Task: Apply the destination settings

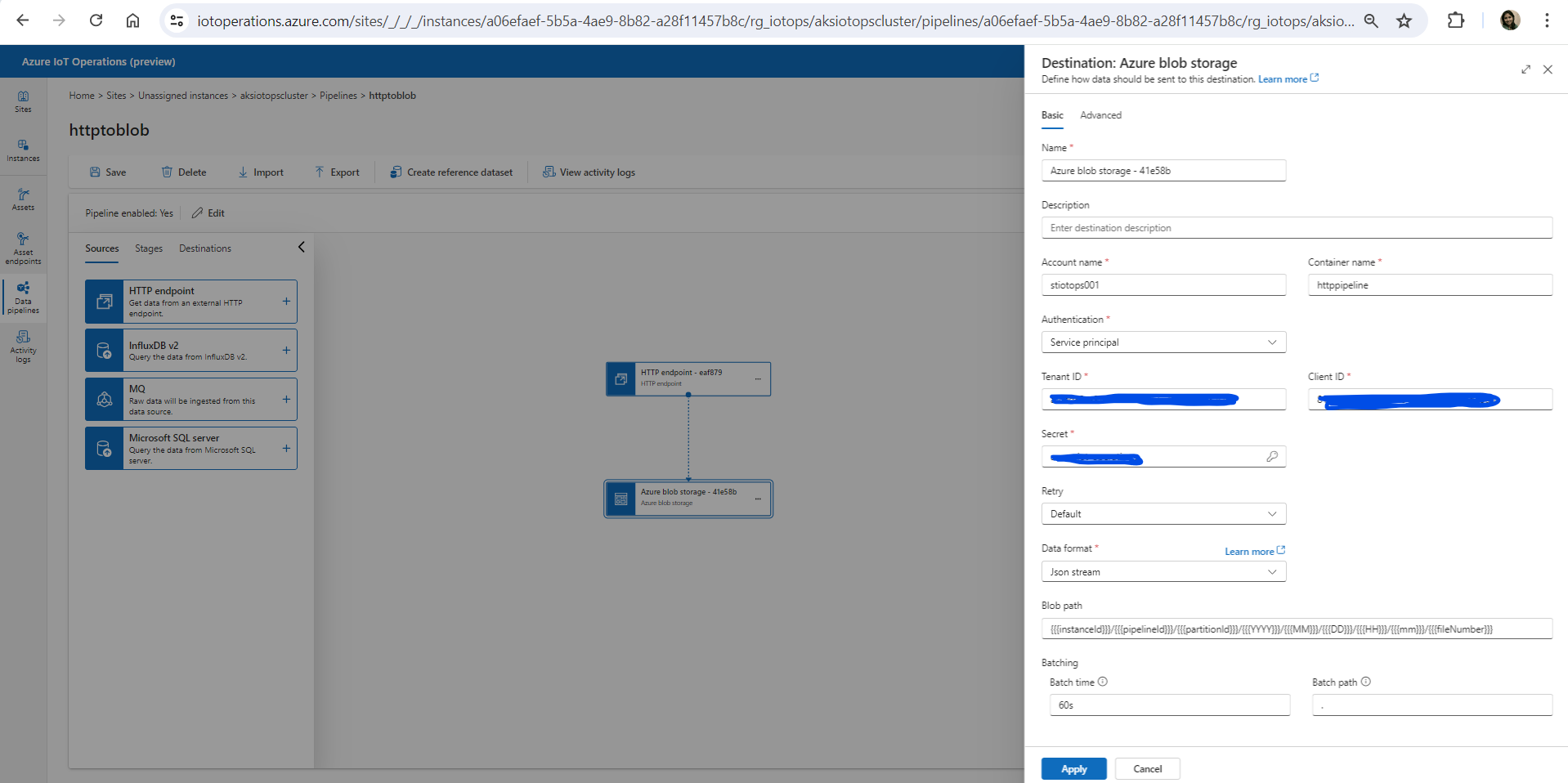Action: [1073, 769]
